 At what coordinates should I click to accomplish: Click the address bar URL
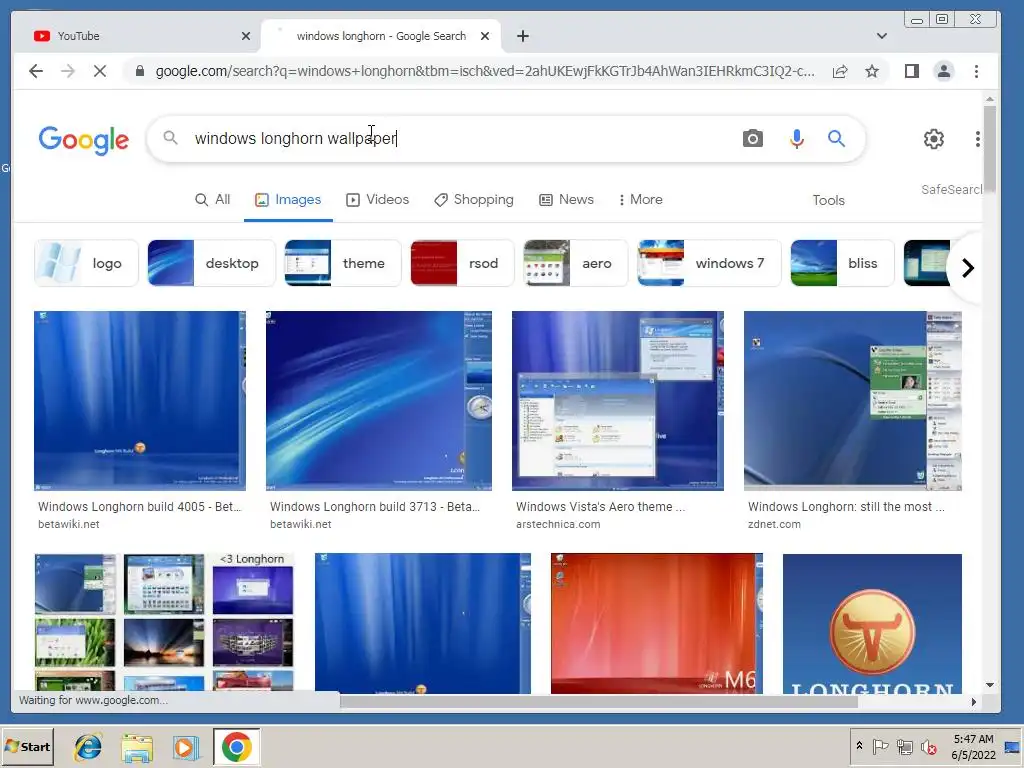tap(485, 71)
